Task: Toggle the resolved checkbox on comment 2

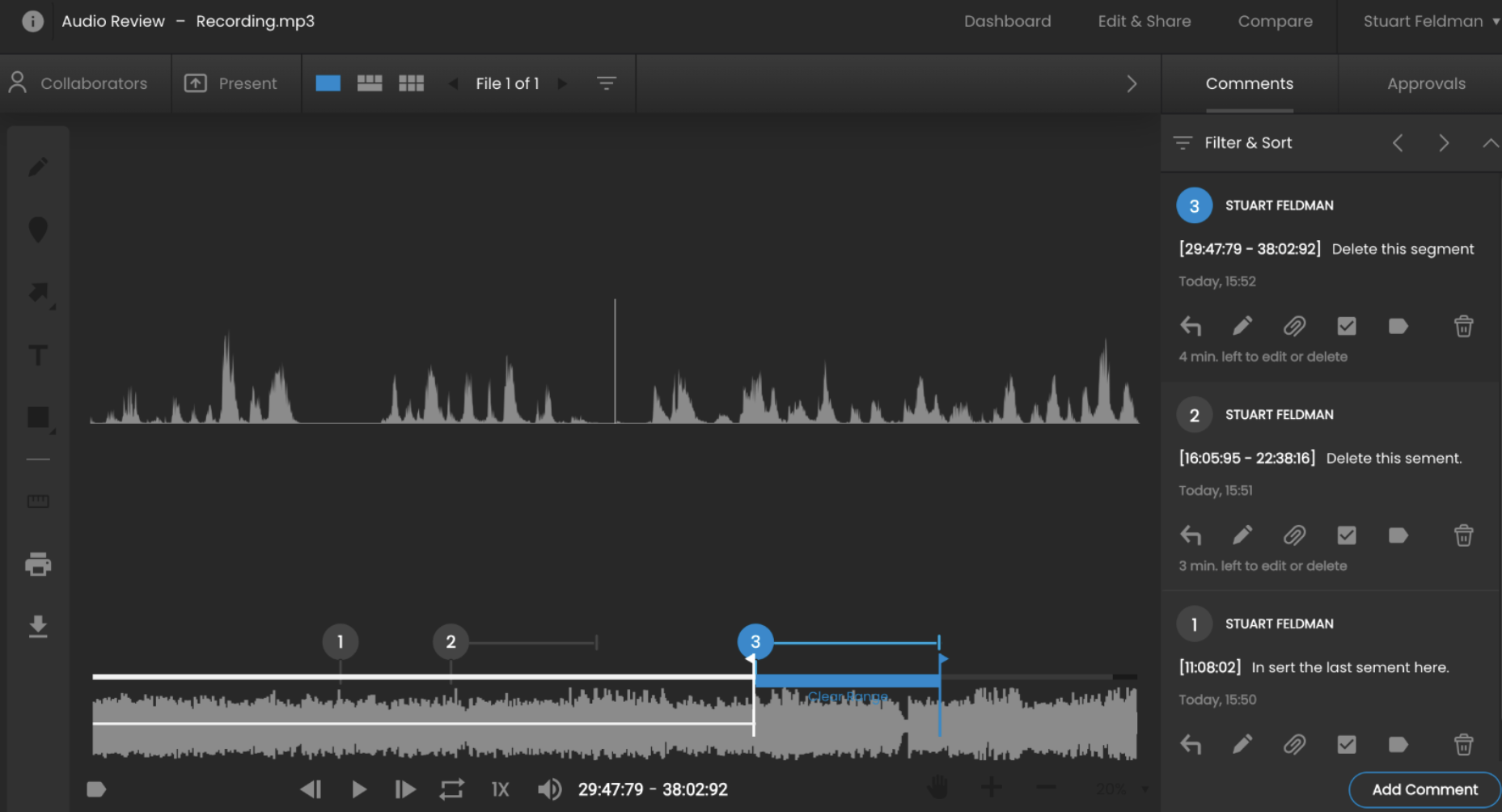Action: click(x=1346, y=535)
